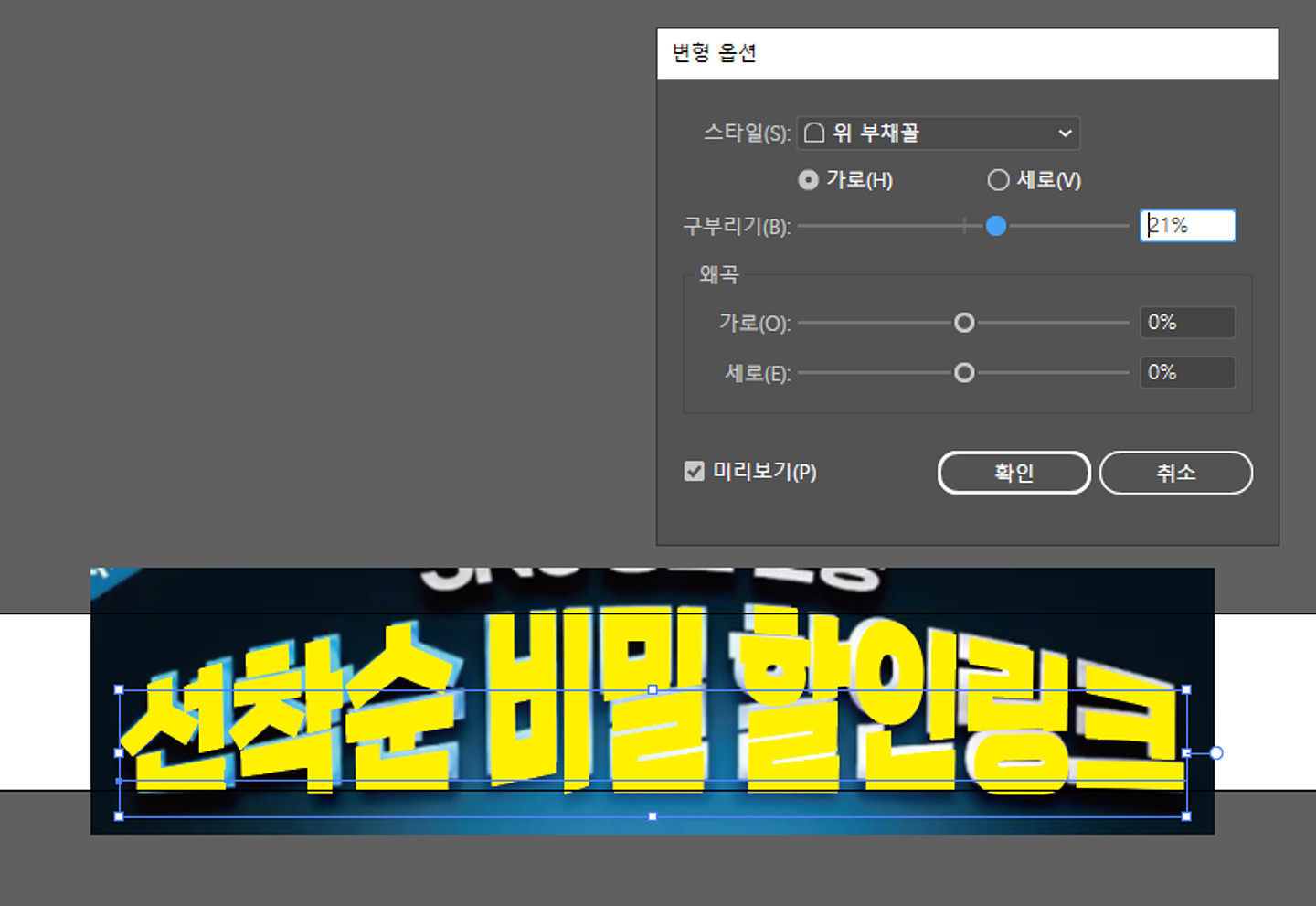This screenshot has width=1316, height=906.
Task: Click the top-left bounding box handle
Action: click(119, 690)
